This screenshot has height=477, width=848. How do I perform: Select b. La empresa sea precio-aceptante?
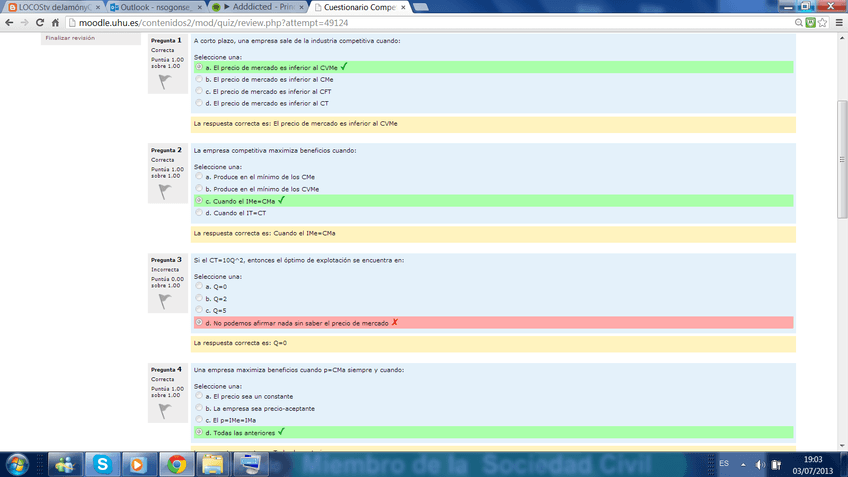pos(199,408)
